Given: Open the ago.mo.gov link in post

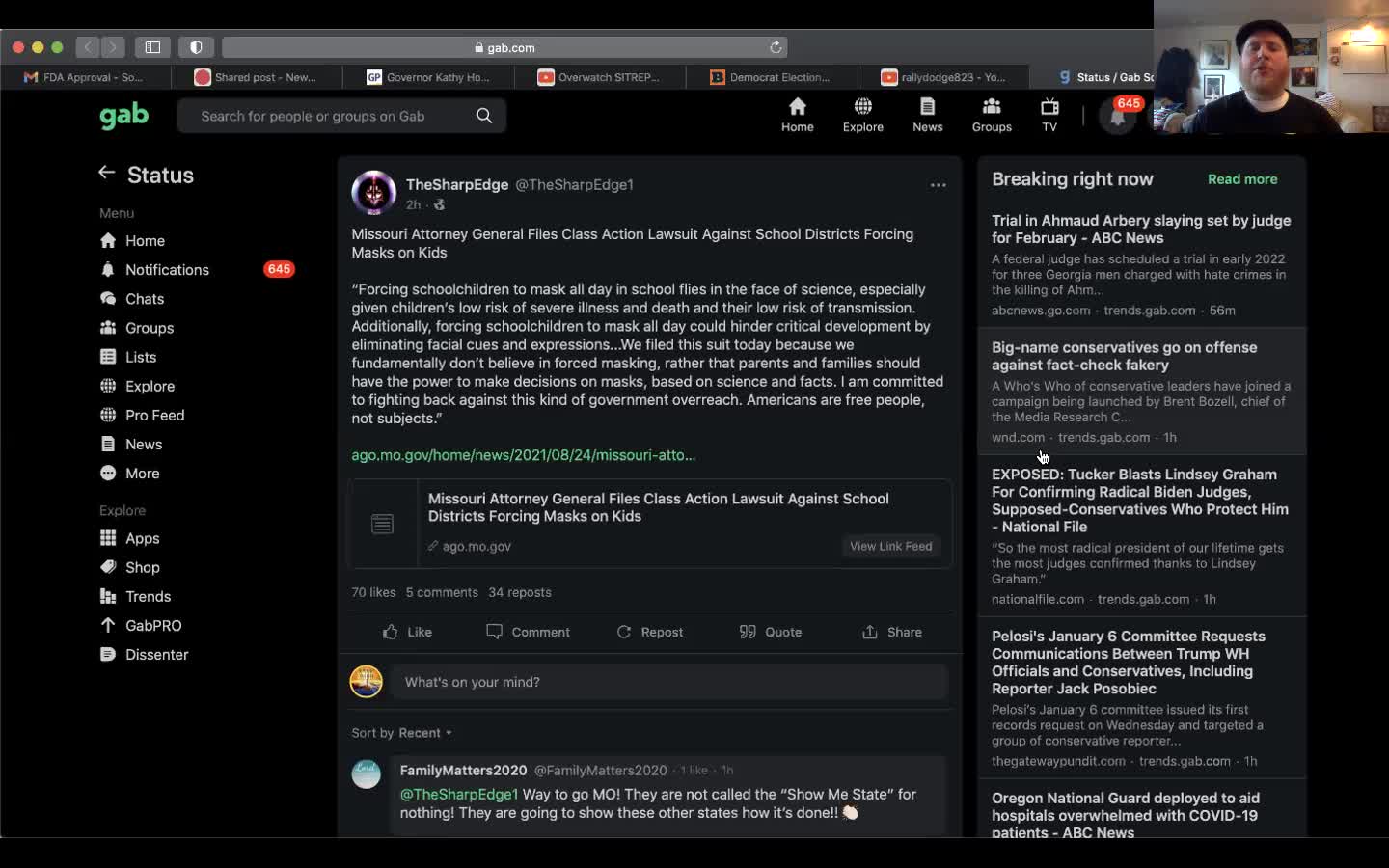Looking at the screenshot, I should (523, 455).
